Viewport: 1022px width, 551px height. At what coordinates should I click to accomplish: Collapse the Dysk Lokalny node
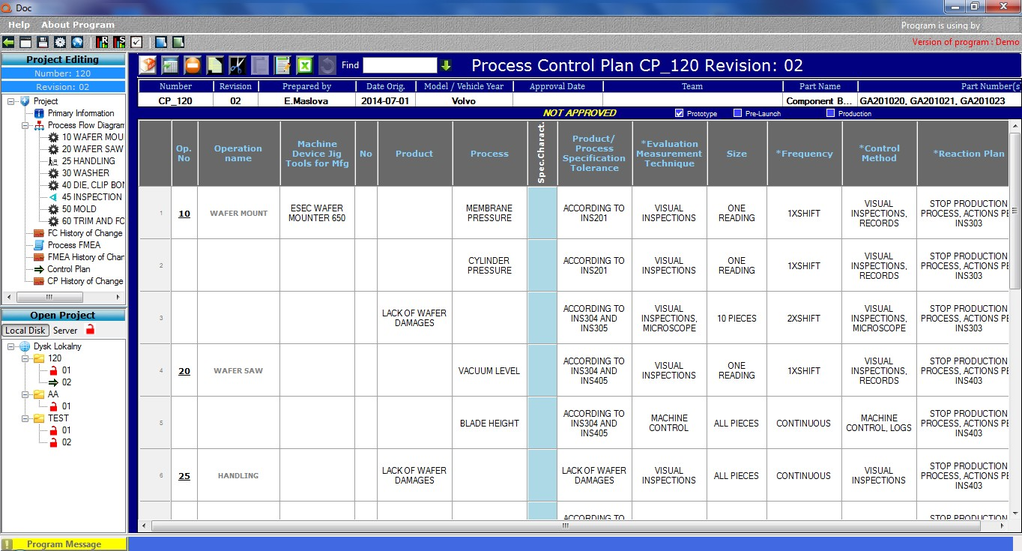[x=11, y=346]
